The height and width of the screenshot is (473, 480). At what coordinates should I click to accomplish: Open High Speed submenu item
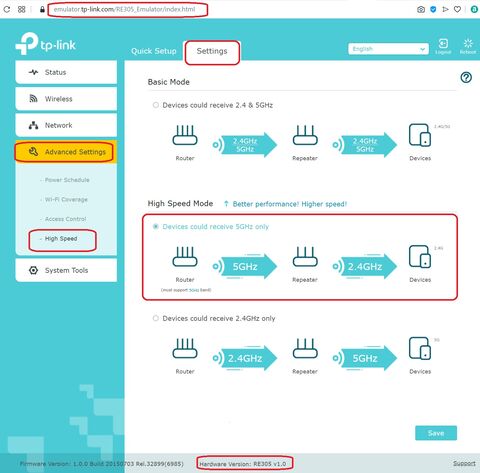(x=61, y=239)
